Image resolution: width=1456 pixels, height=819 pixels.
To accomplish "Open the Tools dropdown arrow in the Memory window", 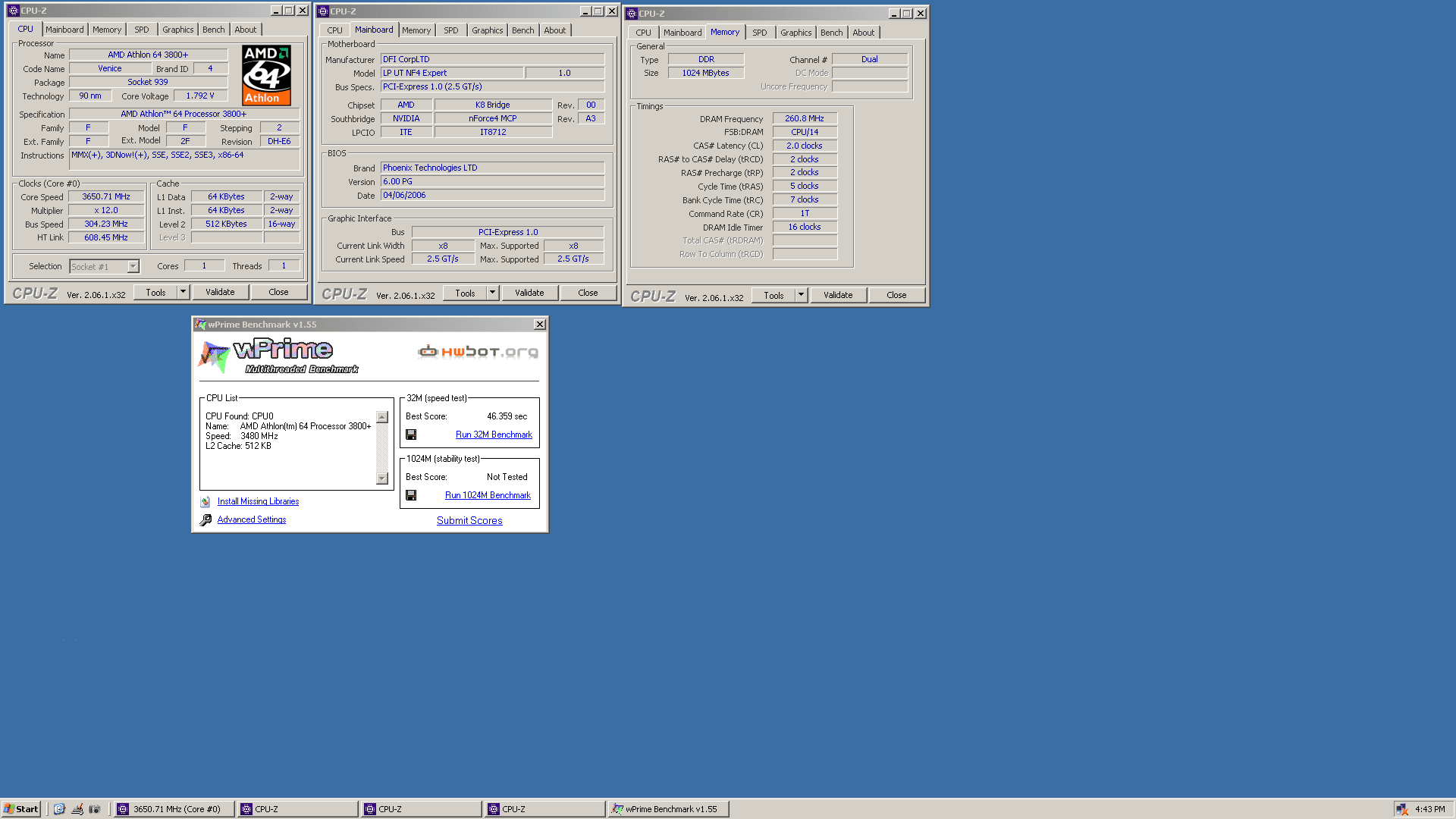I will (x=801, y=295).
